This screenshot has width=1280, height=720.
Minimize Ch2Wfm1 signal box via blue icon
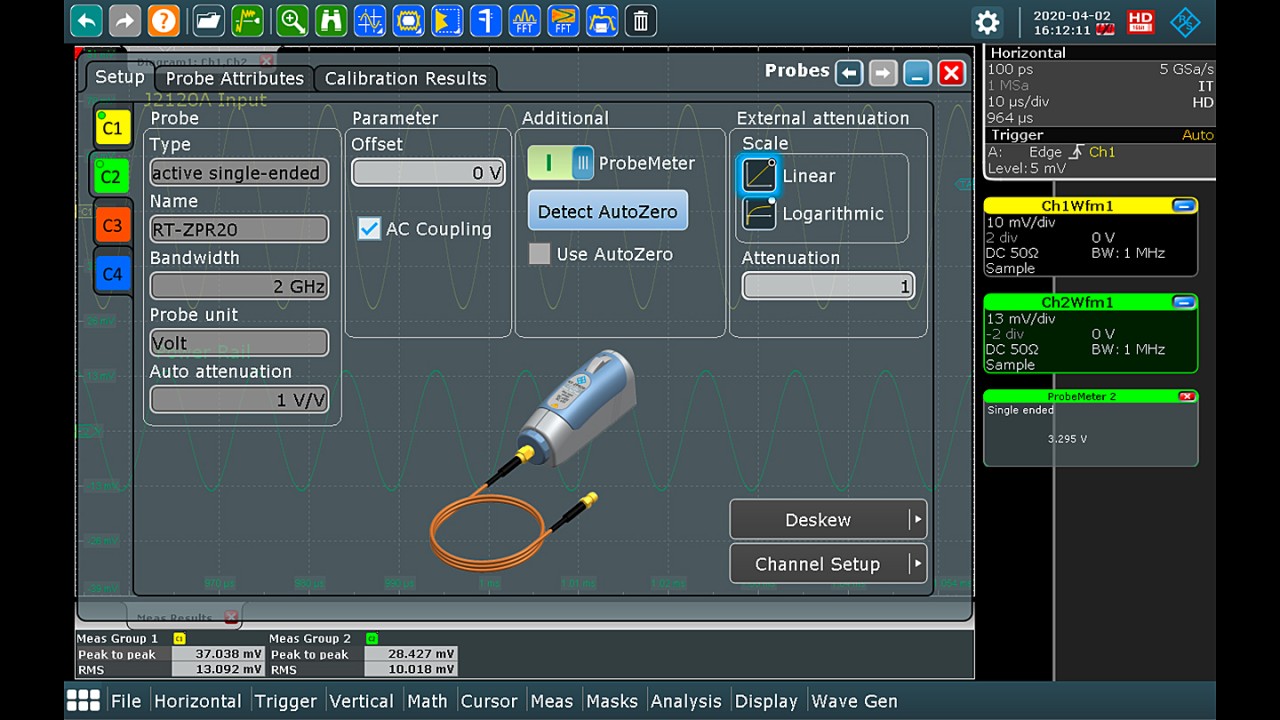point(1183,301)
